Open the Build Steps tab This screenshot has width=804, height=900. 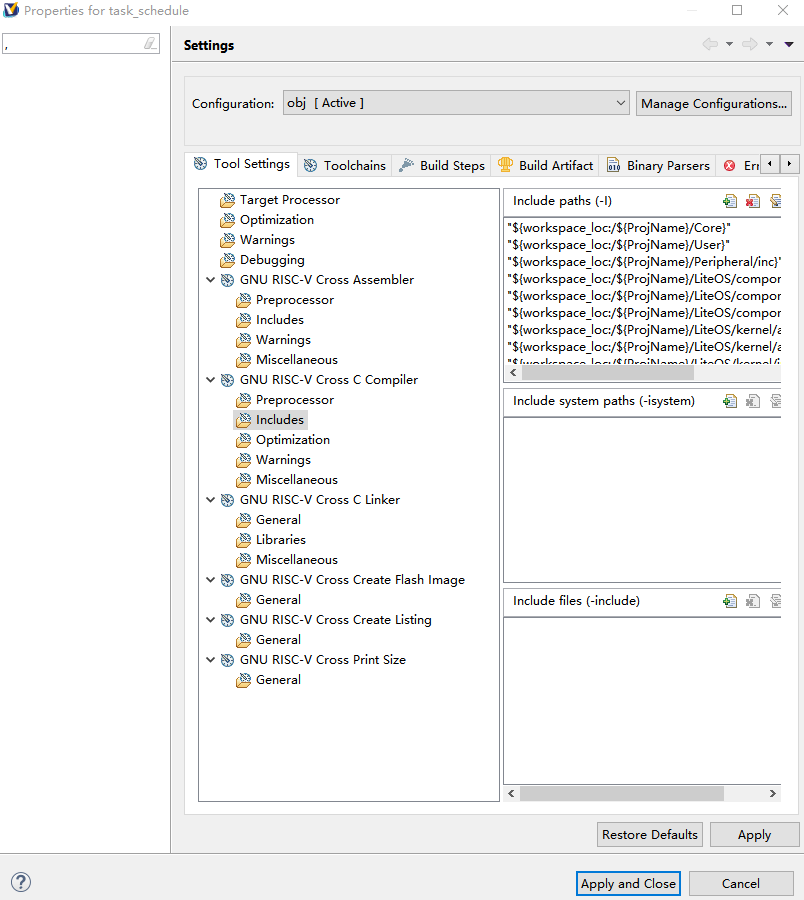442,165
